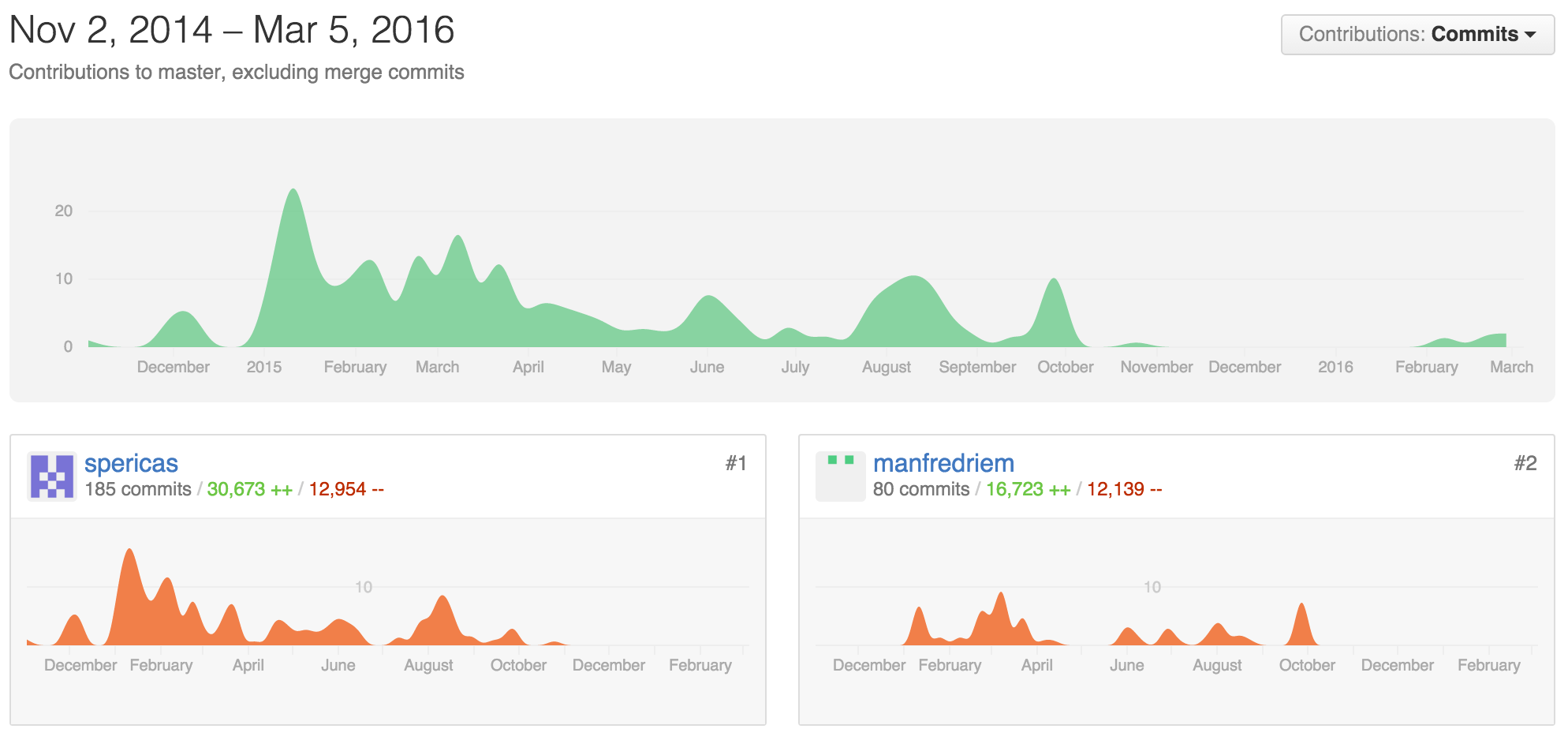View the 185 commits by spericas
Image resolution: width=1568 pixels, height=740 pixels.
click(x=138, y=489)
